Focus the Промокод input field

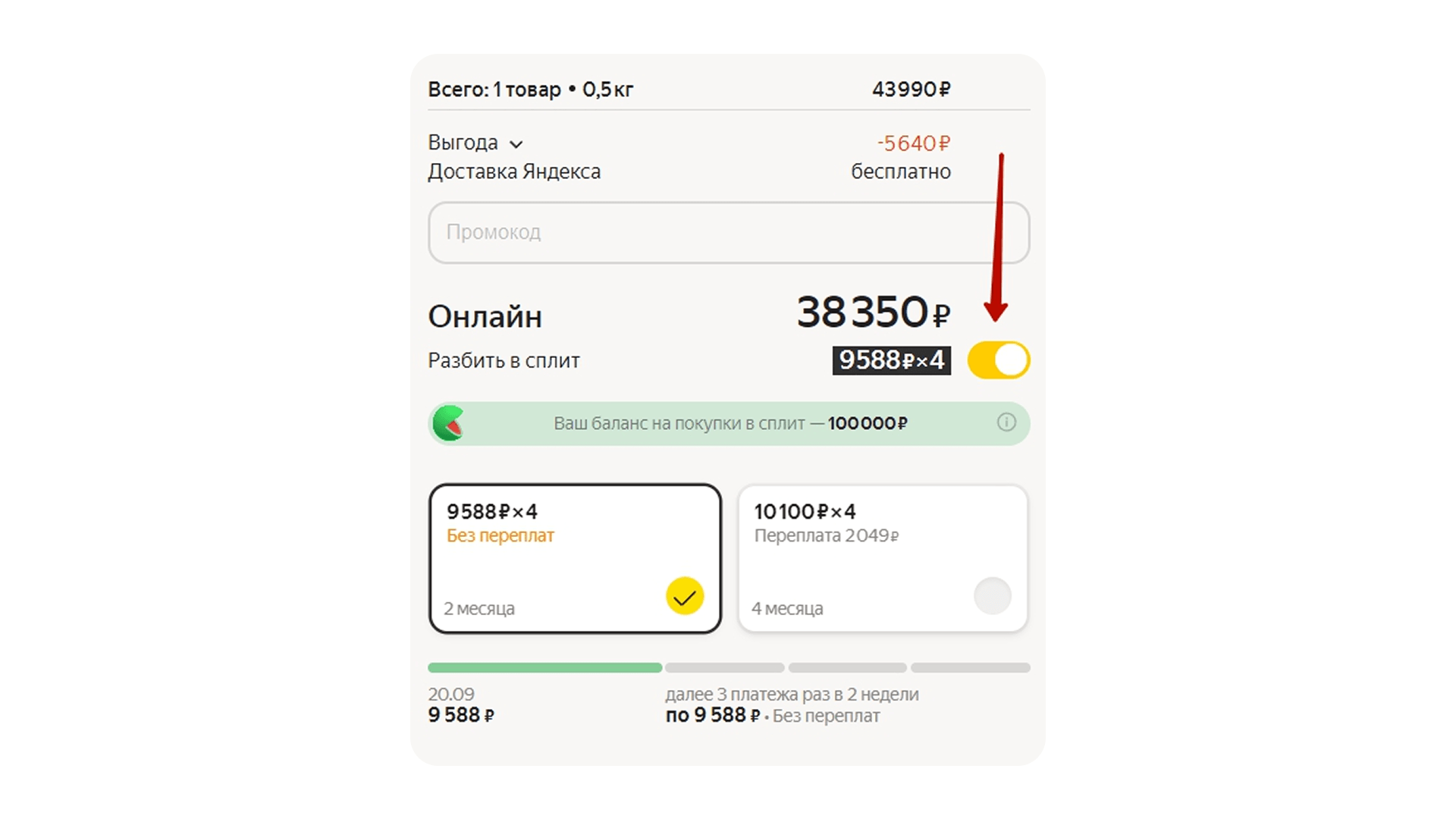(x=728, y=232)
